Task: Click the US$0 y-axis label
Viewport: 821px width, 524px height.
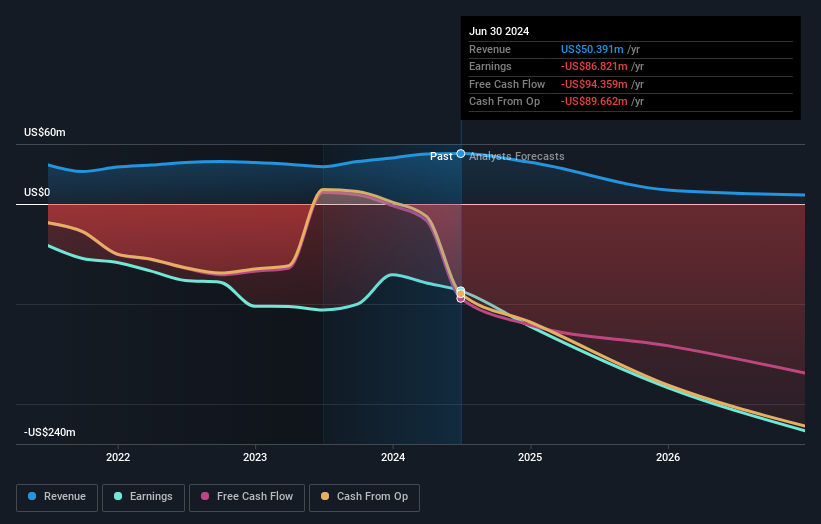Action: click(x=37, y=192)
